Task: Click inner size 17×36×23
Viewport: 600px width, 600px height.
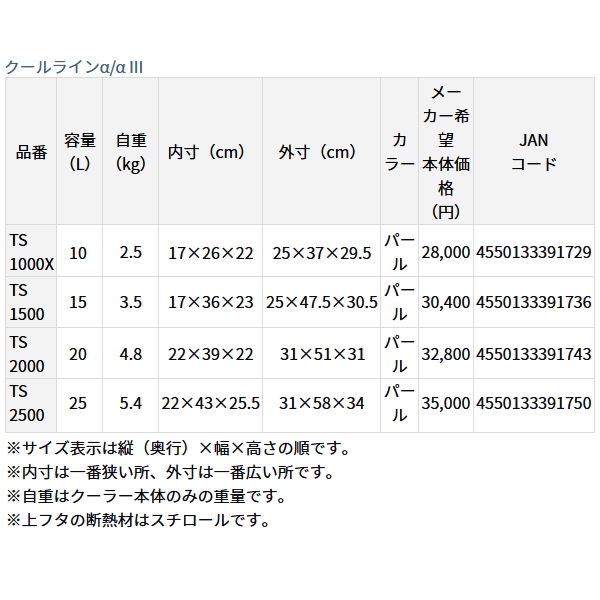Action: point(211,302)
